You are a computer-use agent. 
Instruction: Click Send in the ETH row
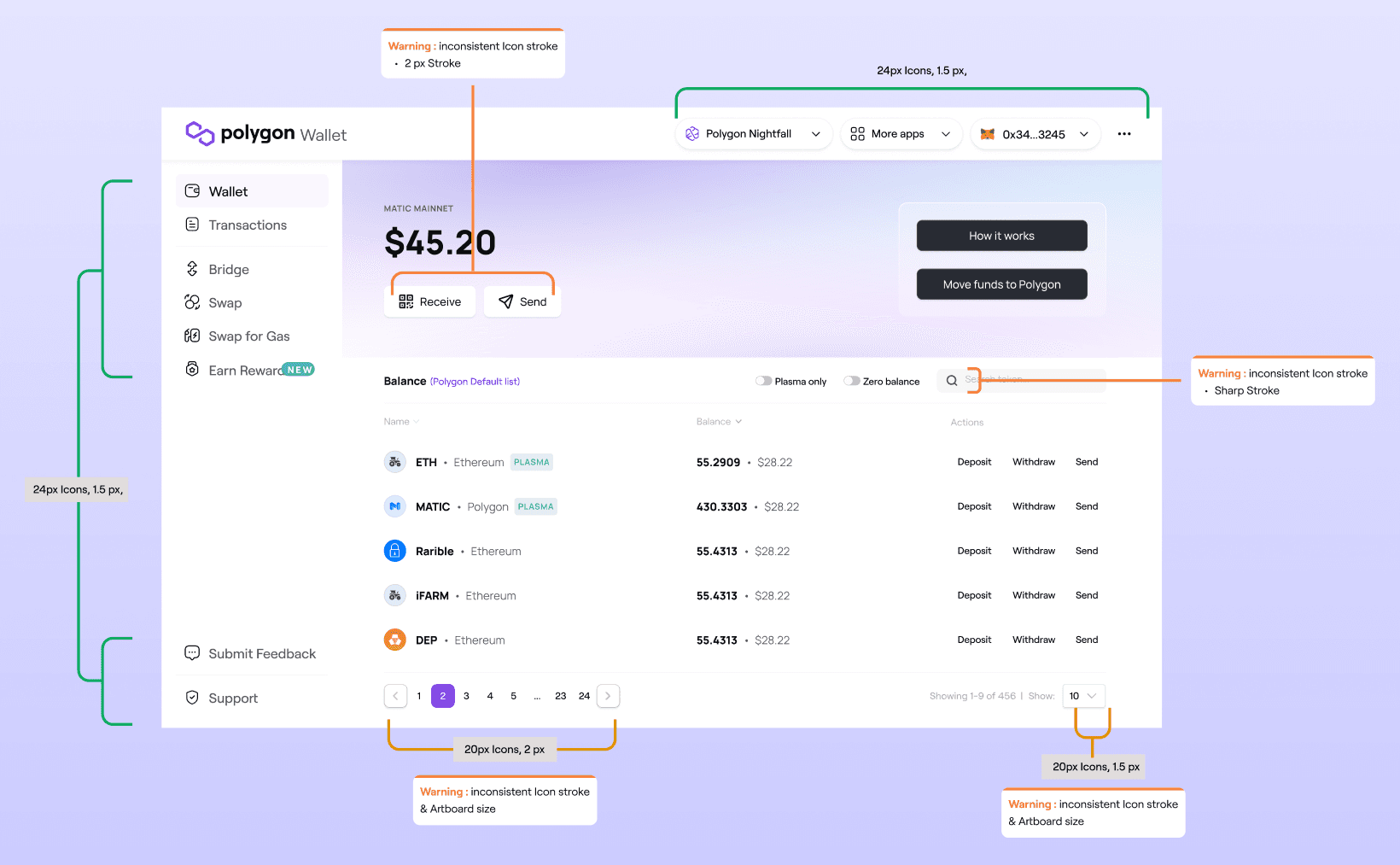click(x=1087, y=462)
